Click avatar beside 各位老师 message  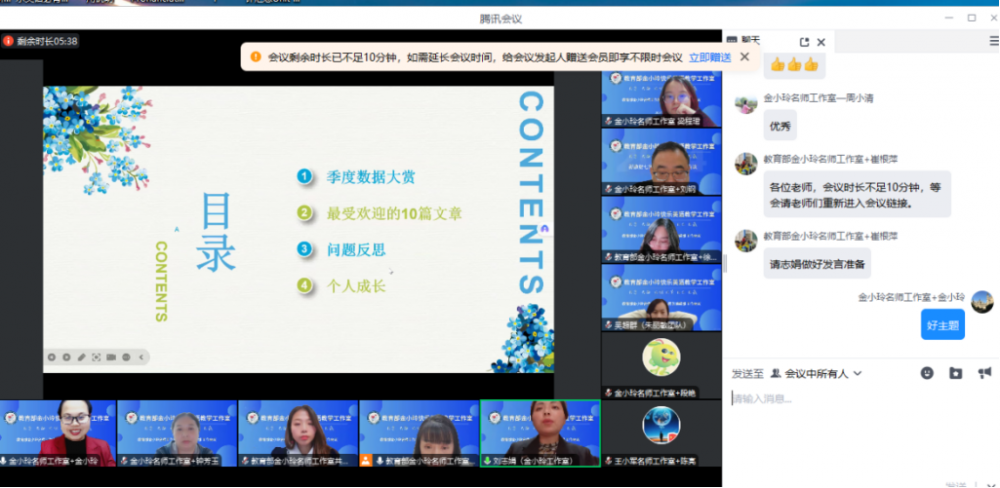(746, 163)
